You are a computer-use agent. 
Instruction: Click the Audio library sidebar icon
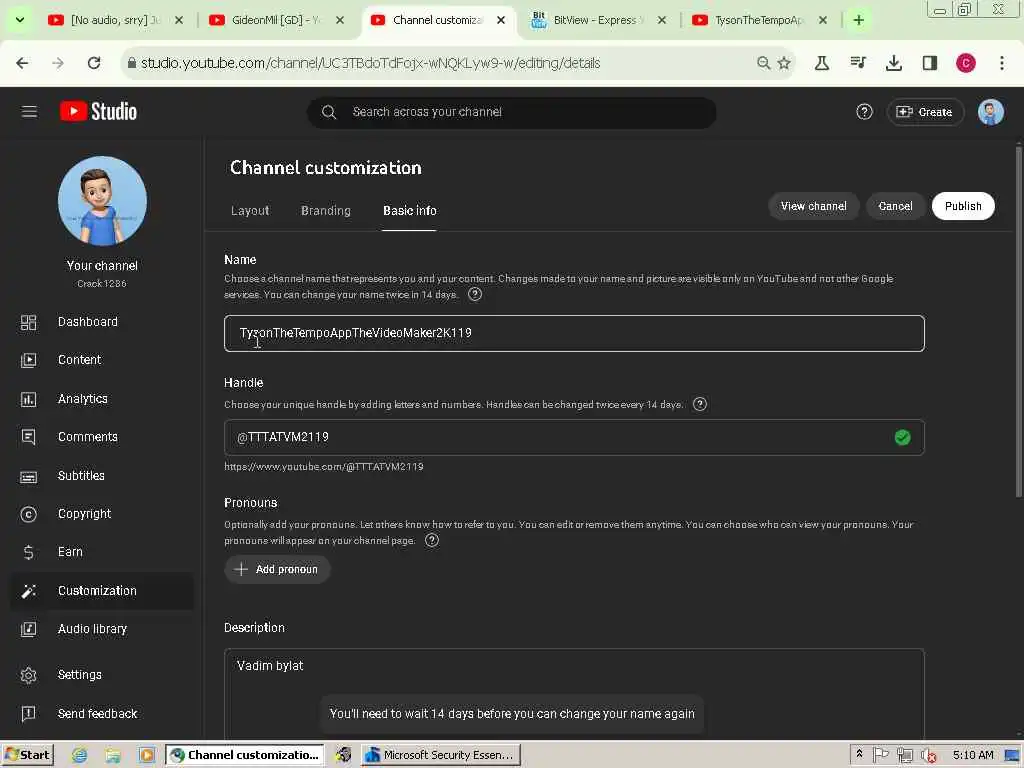point(28,629)
